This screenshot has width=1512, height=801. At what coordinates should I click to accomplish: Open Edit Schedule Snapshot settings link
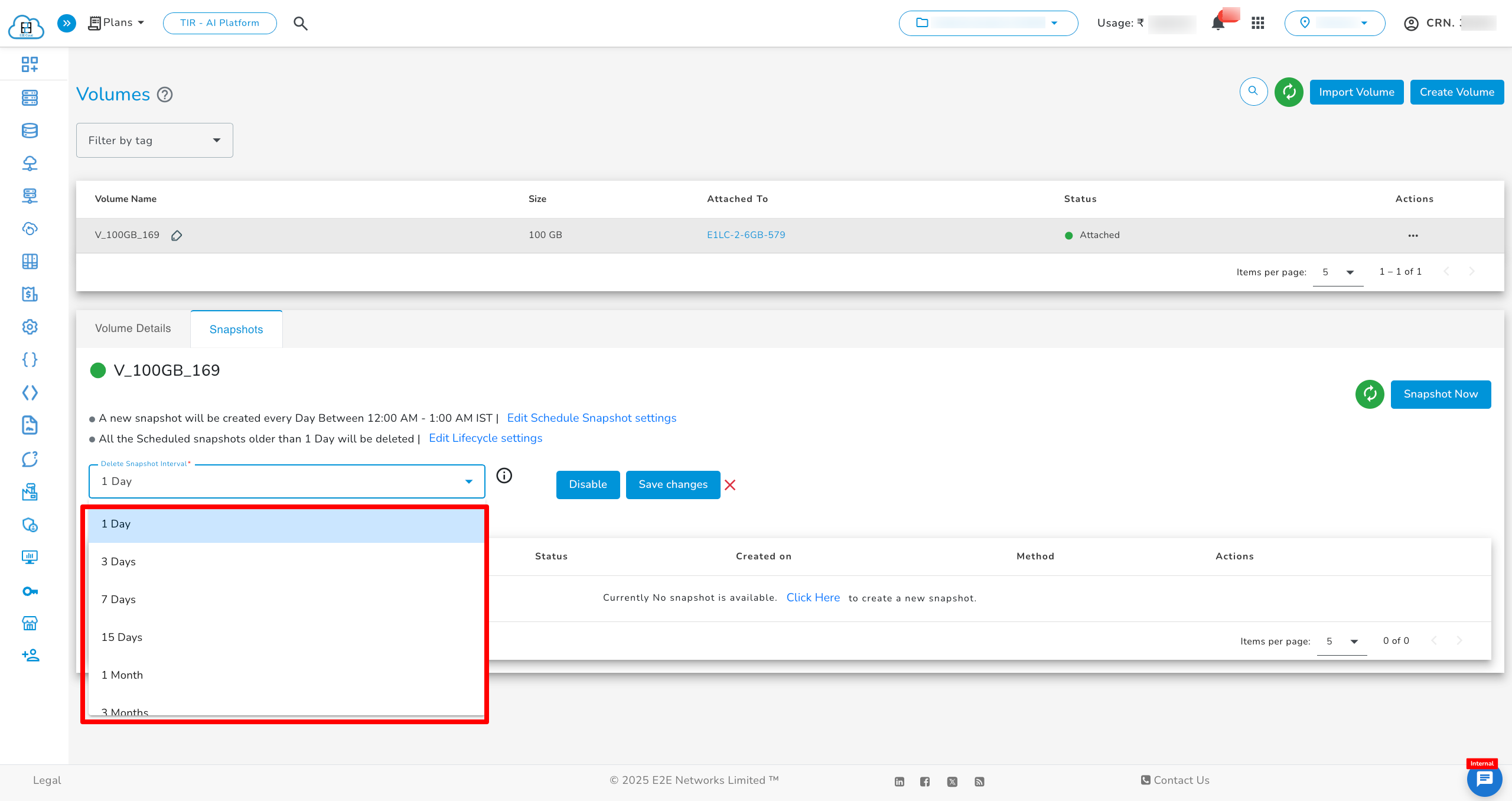pyautogui.click(x=591, y=418)
